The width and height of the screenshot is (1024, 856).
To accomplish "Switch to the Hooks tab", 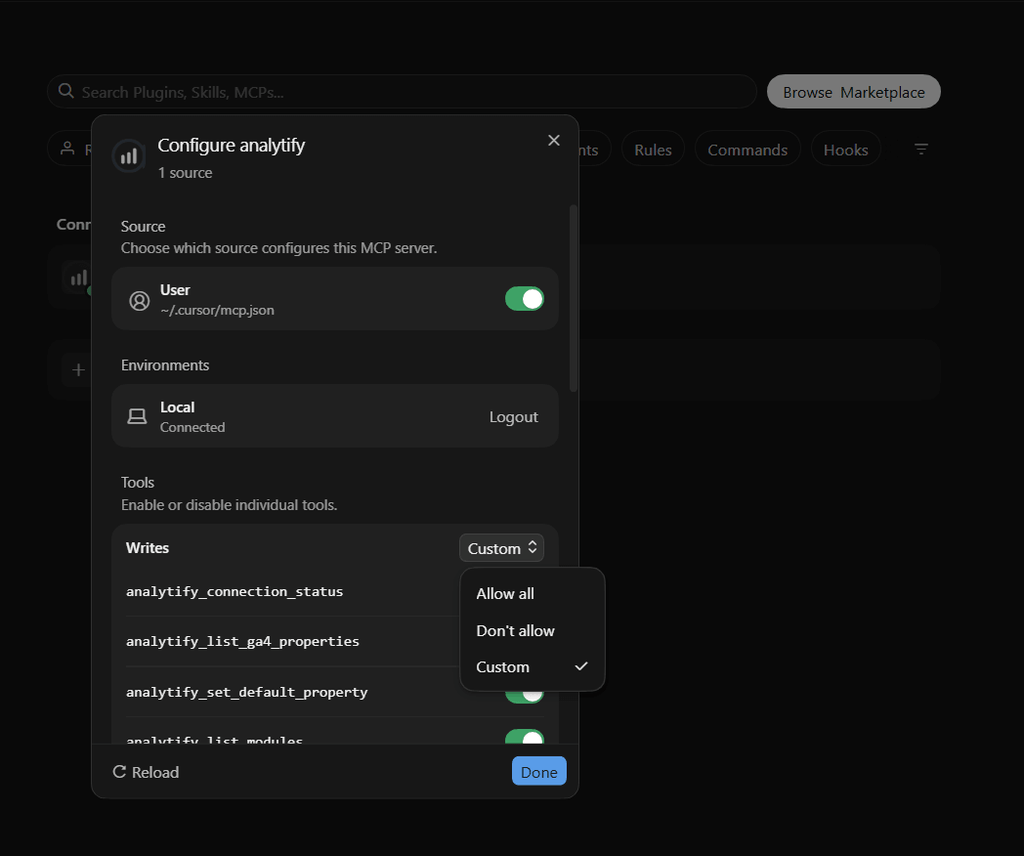I will (846, 150).
